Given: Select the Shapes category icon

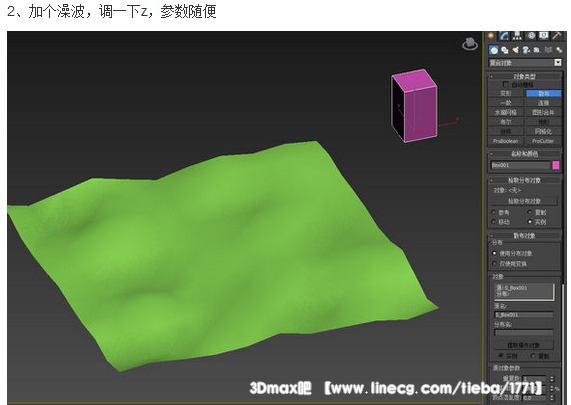Looking at the screenshot, I should [505, 50].
